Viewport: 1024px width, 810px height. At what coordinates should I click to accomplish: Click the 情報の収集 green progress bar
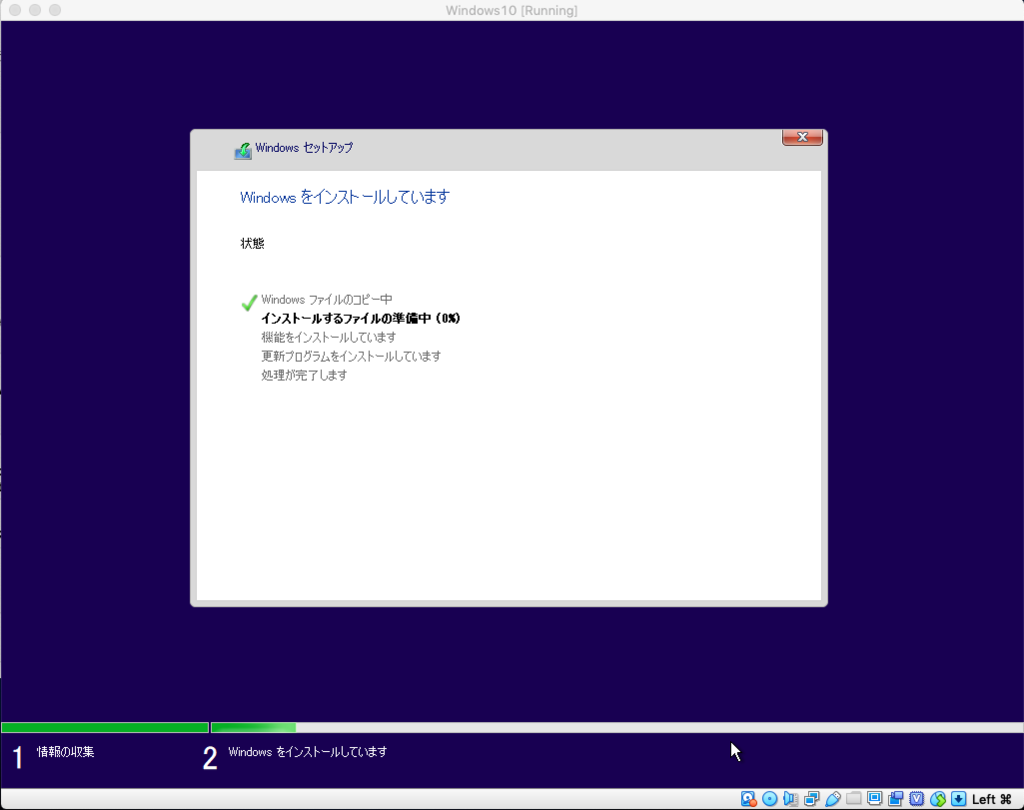pos(104,727)
